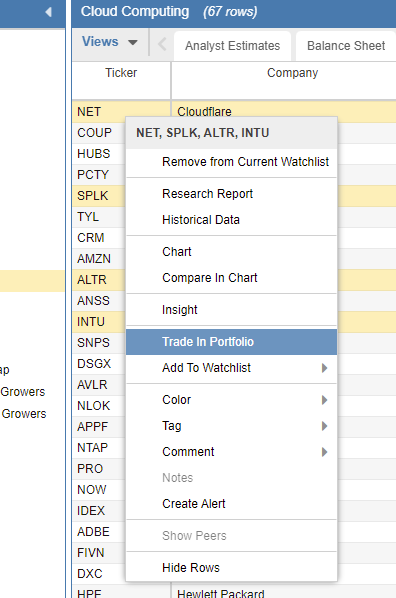The width and height of the screenshot is (396, 598).
Task: Select the ALTR ticker cell
Action: 99,280
